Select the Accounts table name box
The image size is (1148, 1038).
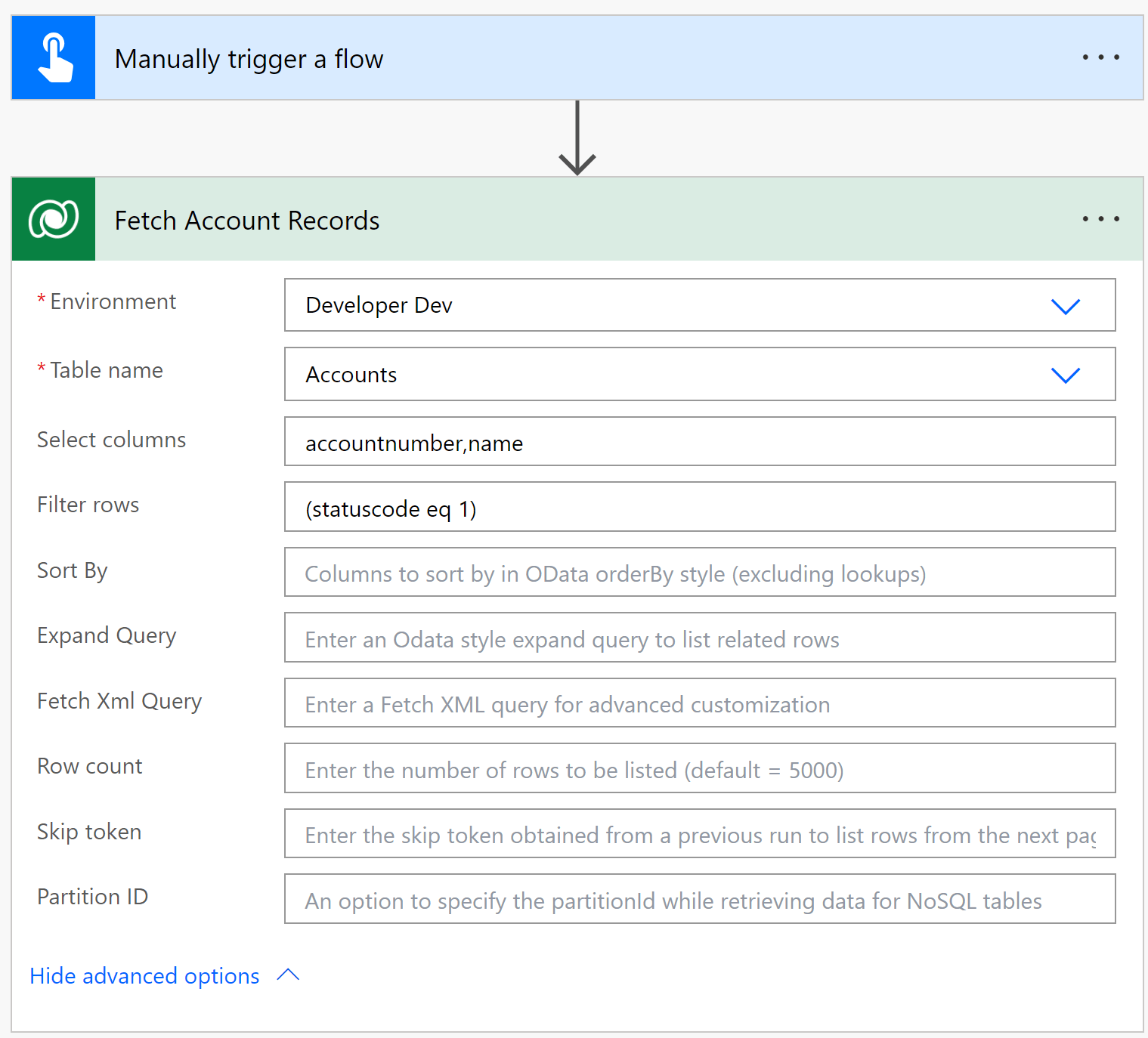700,374
